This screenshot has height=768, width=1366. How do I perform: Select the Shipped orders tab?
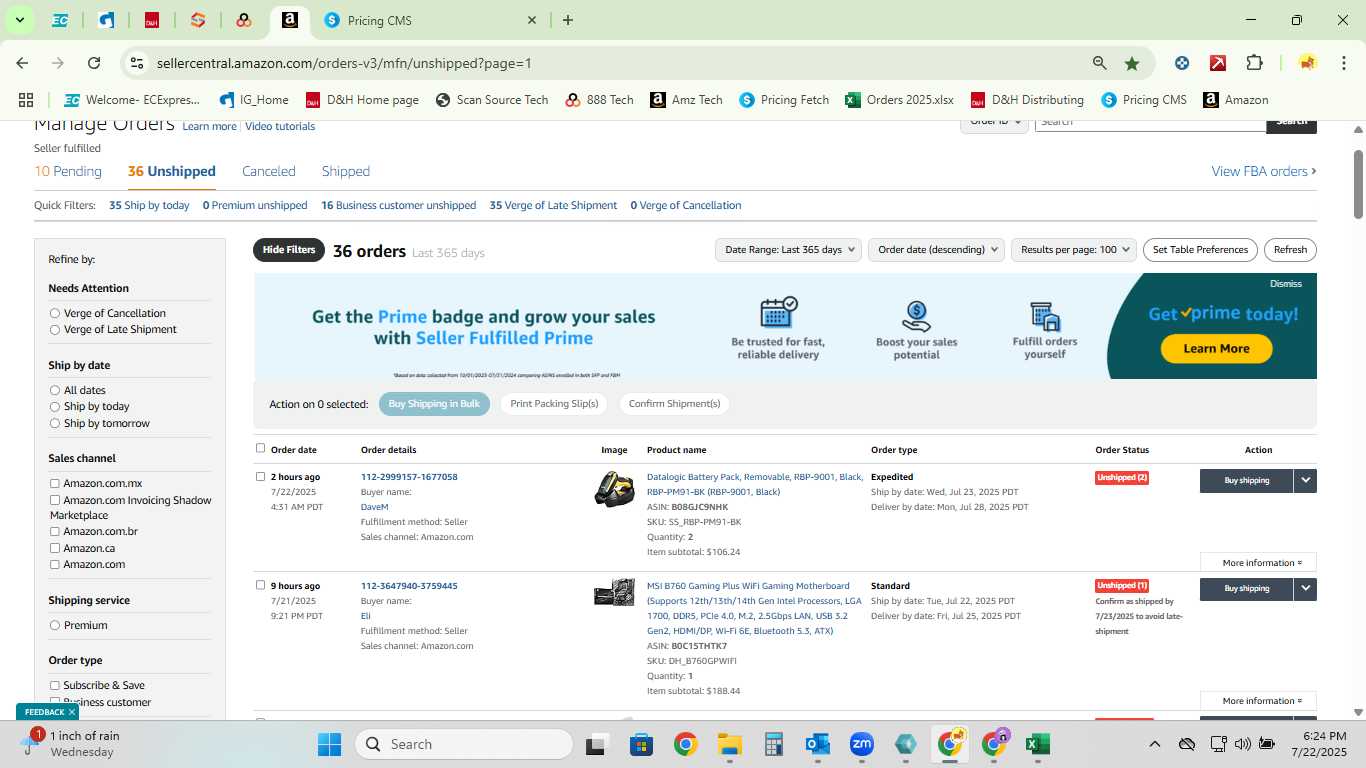(x=346, y=171)
